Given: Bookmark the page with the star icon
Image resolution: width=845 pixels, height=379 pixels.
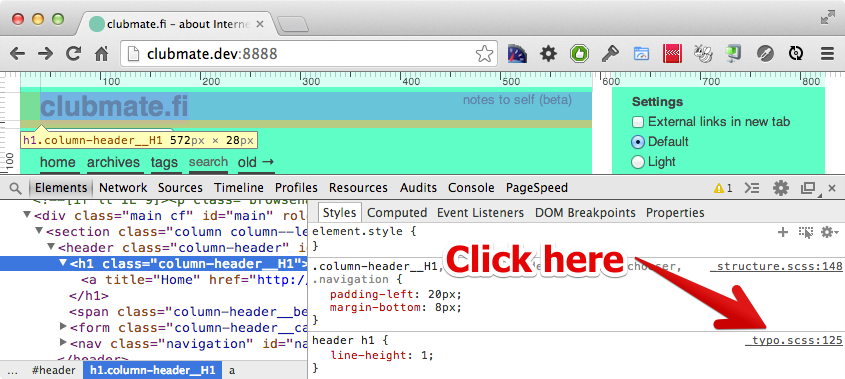Looking at the screenshot, I should (484, 53).
